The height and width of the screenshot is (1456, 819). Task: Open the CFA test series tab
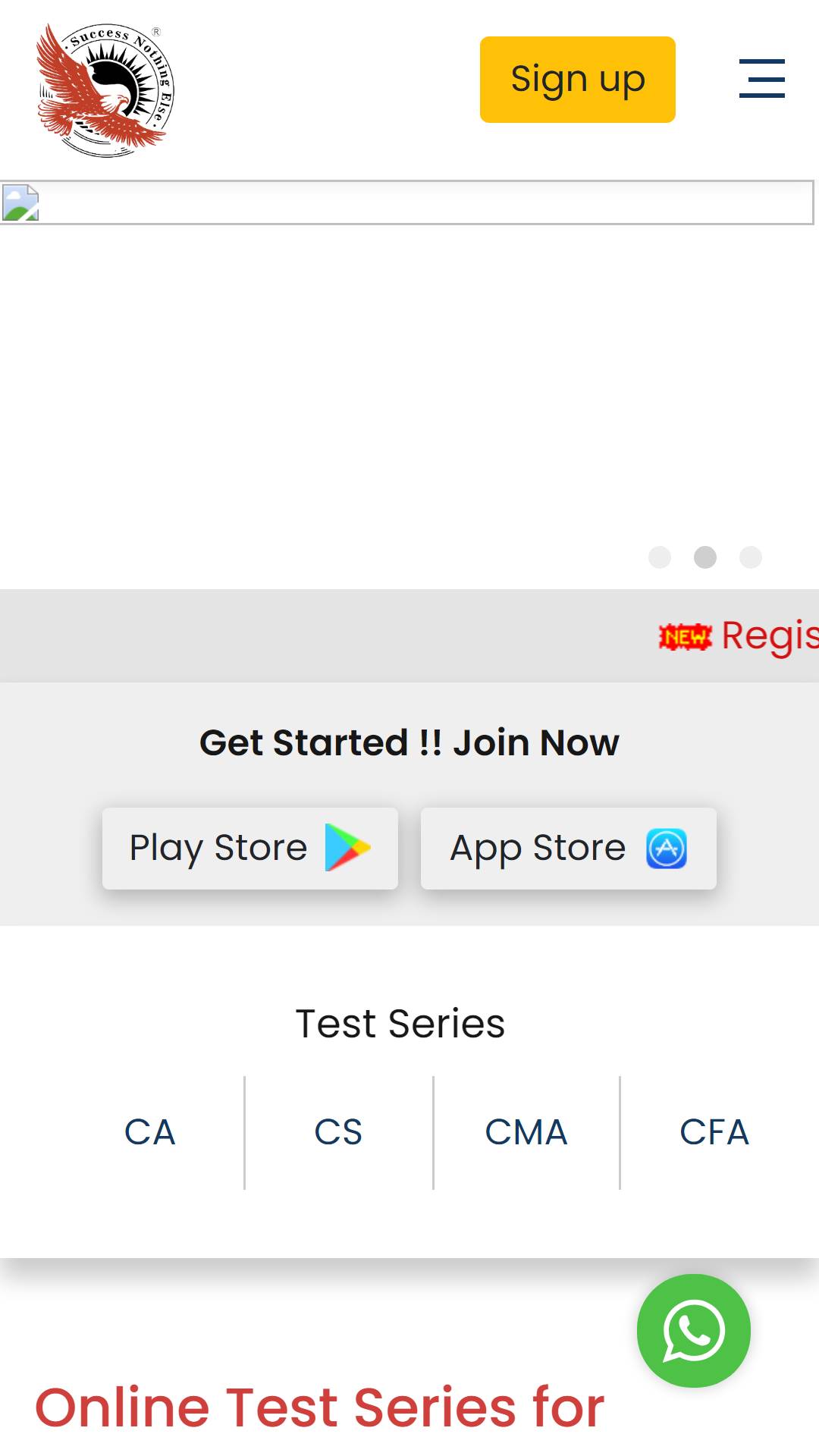click(x=714, y=1132)
